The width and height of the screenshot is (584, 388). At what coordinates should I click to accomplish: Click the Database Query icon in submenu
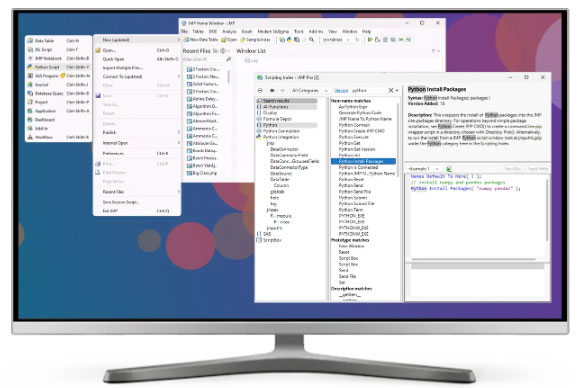(x=30, y=93)
